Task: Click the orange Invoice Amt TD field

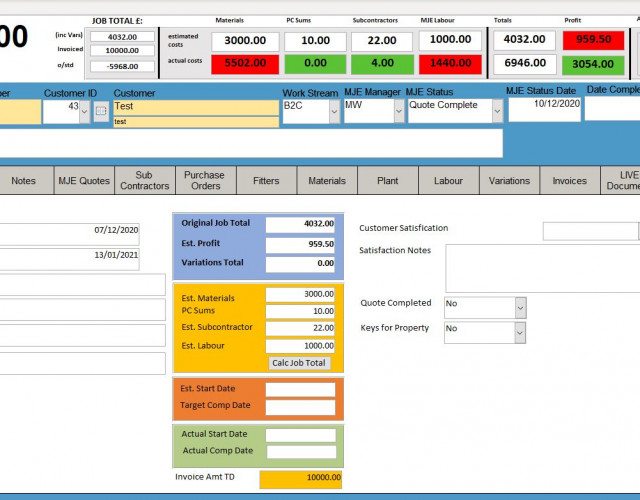Action: 300,479
